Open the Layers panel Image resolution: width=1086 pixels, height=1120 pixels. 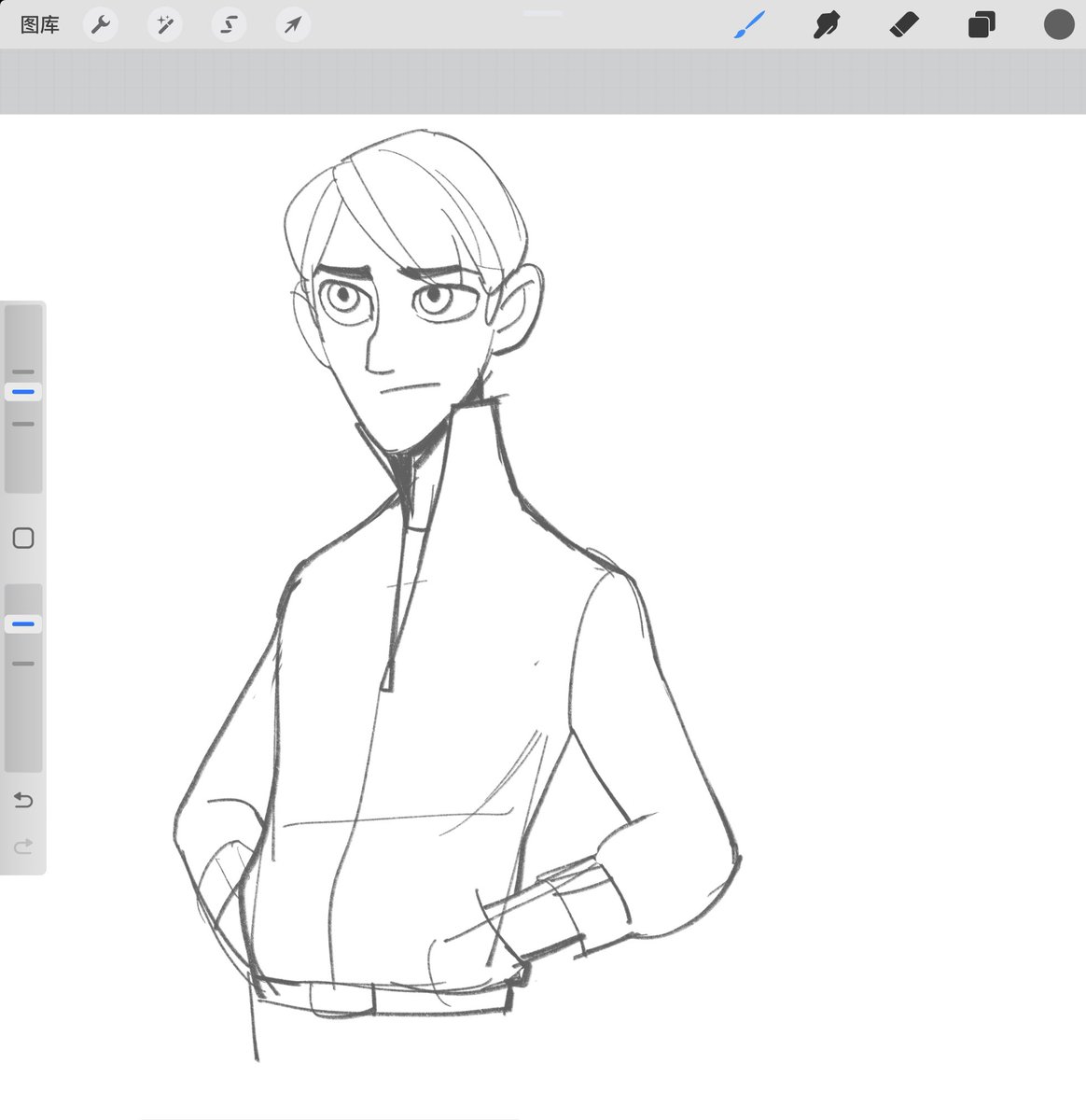[x=982, y=25]
